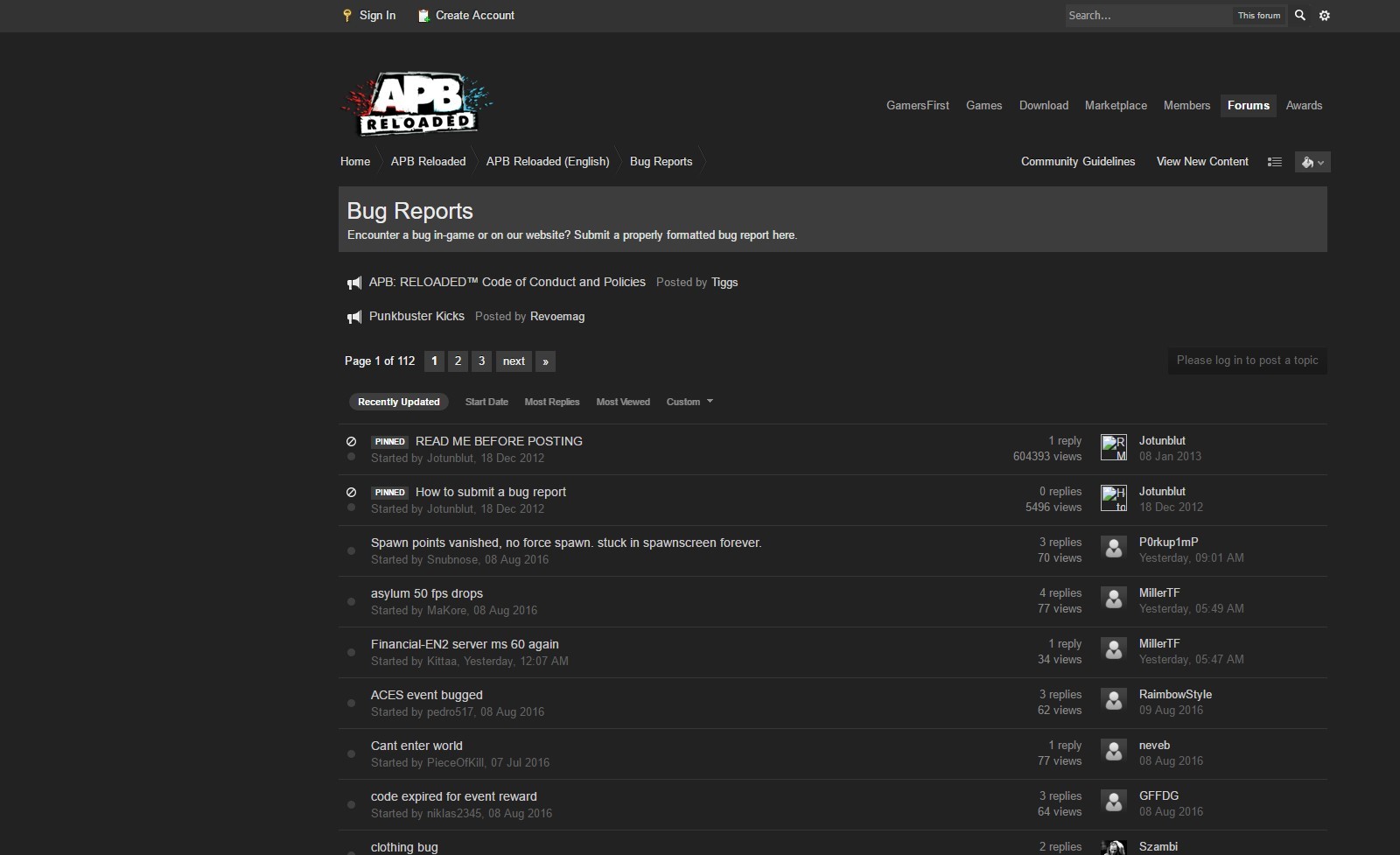Click GFFDG's avatar icon

click(1114, 802)
